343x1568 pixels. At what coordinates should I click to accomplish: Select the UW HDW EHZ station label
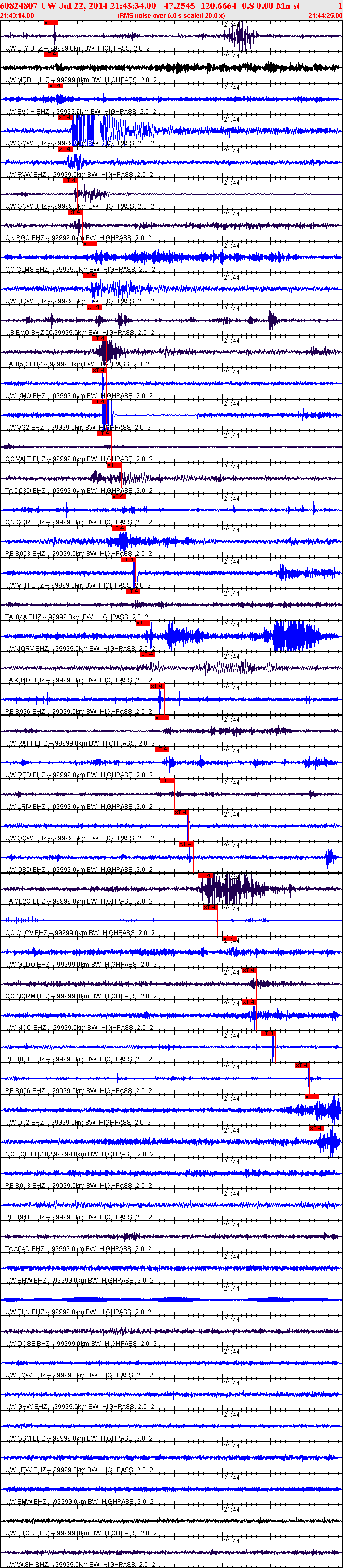click(79, 301)
